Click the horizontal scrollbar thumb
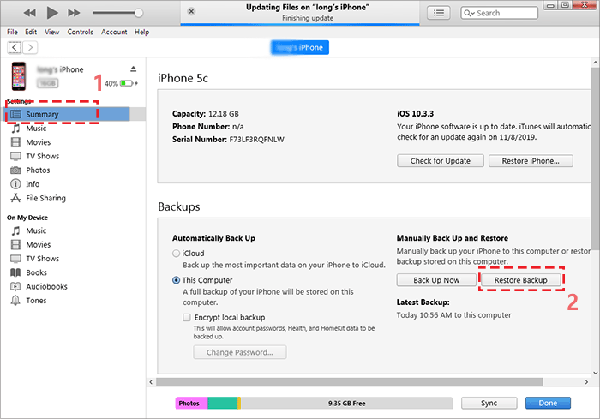This screenshot has height=419, width=600. [x=349, y=382]
